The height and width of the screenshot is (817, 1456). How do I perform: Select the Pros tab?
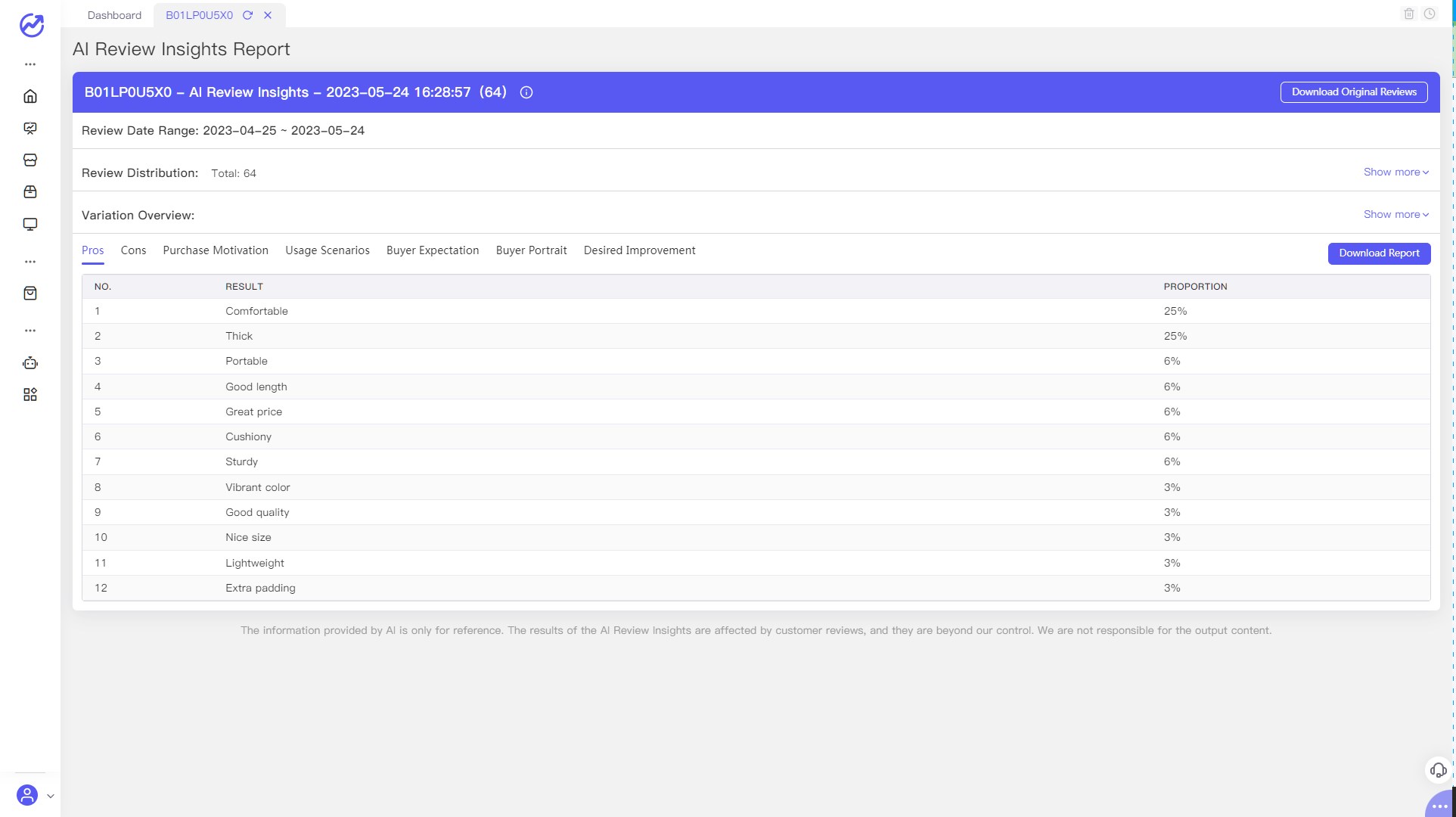[92, 250]
